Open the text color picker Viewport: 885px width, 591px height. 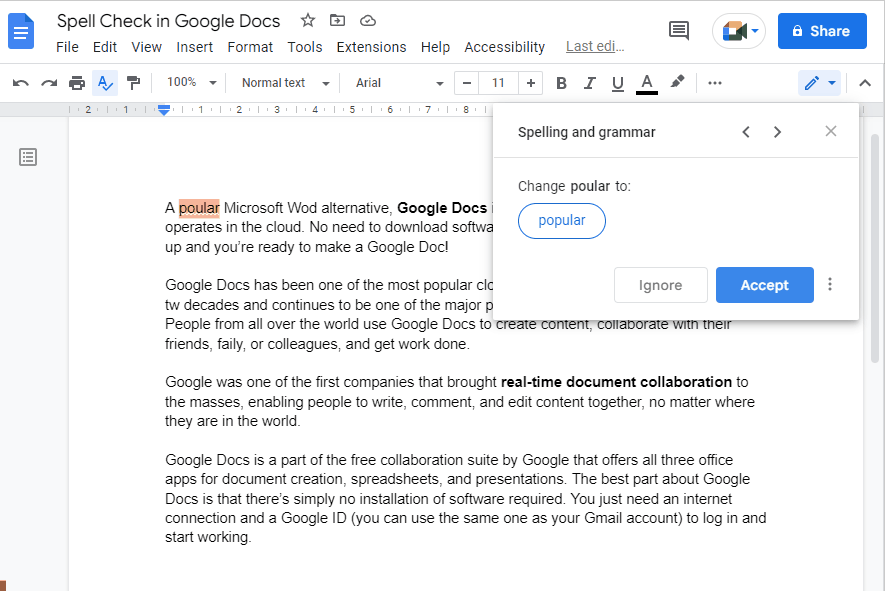(x=647, y=84)
